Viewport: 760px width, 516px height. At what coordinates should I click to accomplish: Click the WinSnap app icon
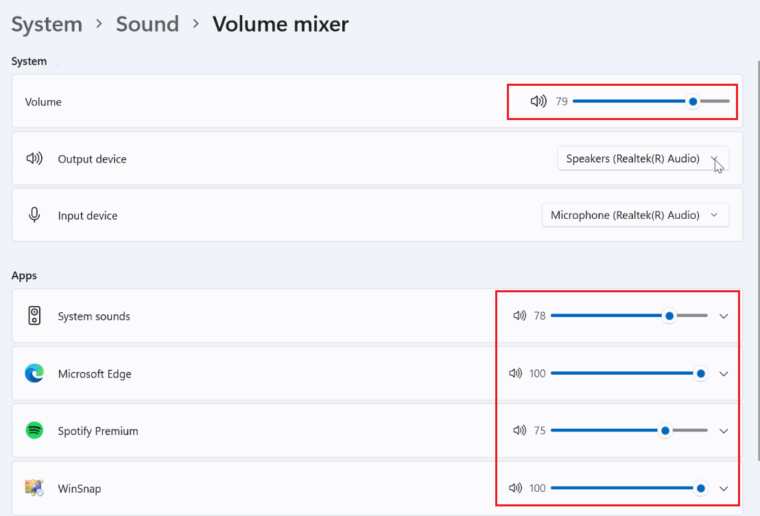point(34,487)
